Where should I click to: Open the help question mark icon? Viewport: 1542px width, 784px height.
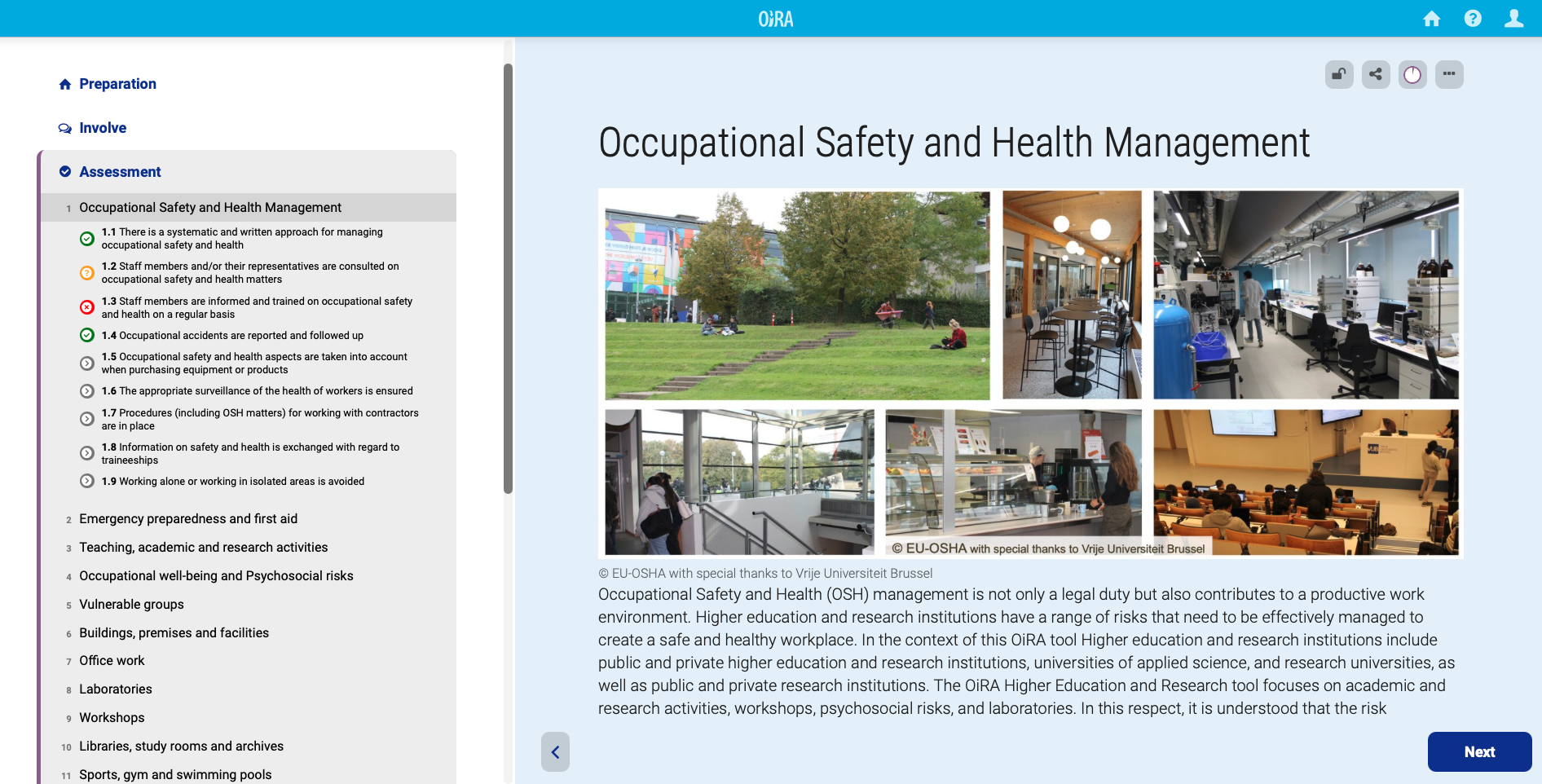pos(1472,19)
